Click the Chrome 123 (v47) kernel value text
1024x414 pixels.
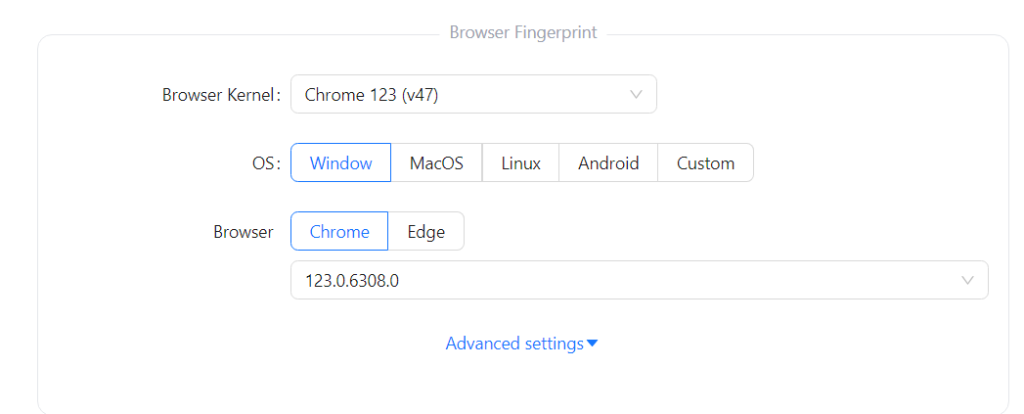pyautogui.click(x=371, y=95)
